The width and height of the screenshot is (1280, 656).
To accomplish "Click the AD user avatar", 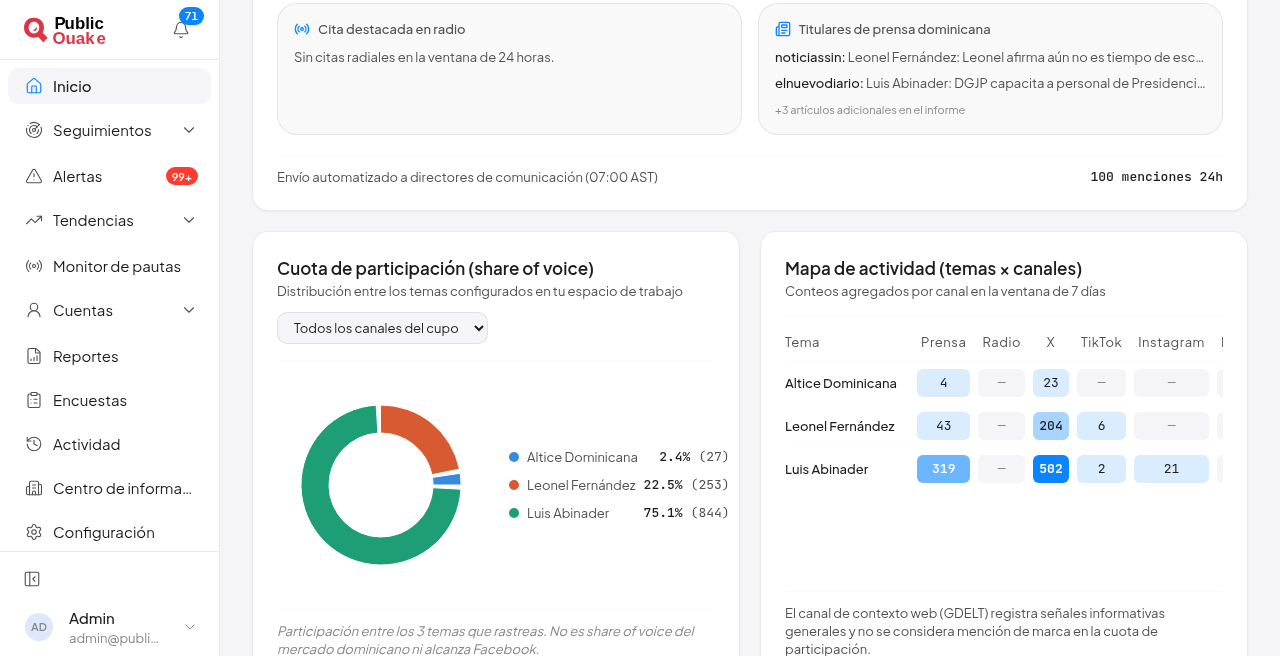I will [39, 627].
